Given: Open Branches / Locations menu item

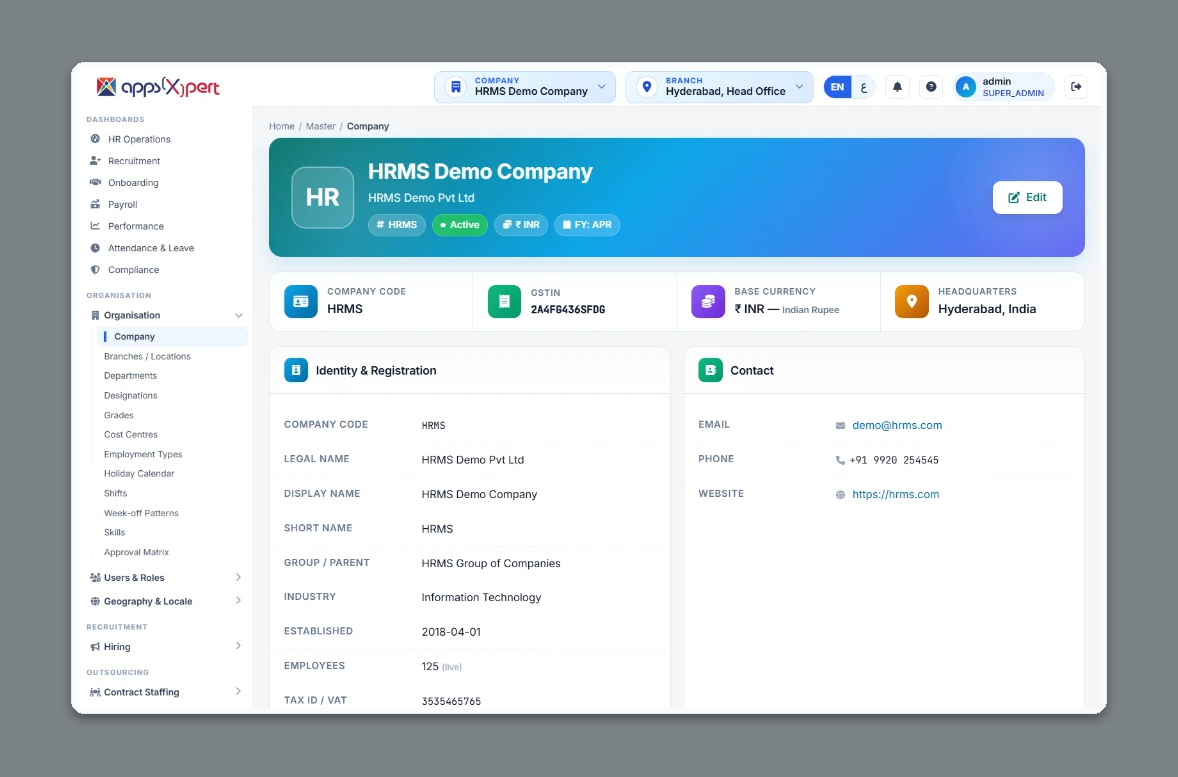Looking at the screenshot, I should pyautogui.click(x=147, y=356).
